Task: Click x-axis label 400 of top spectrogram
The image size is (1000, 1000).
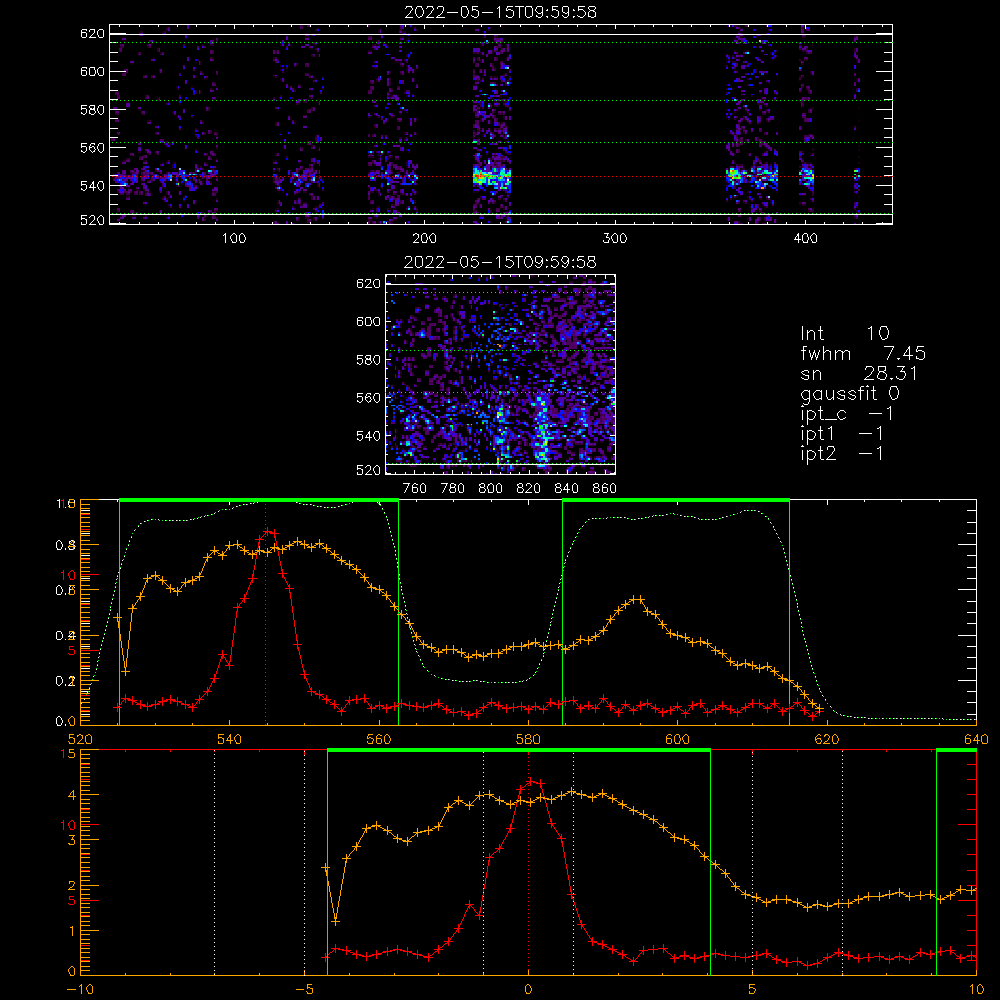Action: [x=805, y=239]
